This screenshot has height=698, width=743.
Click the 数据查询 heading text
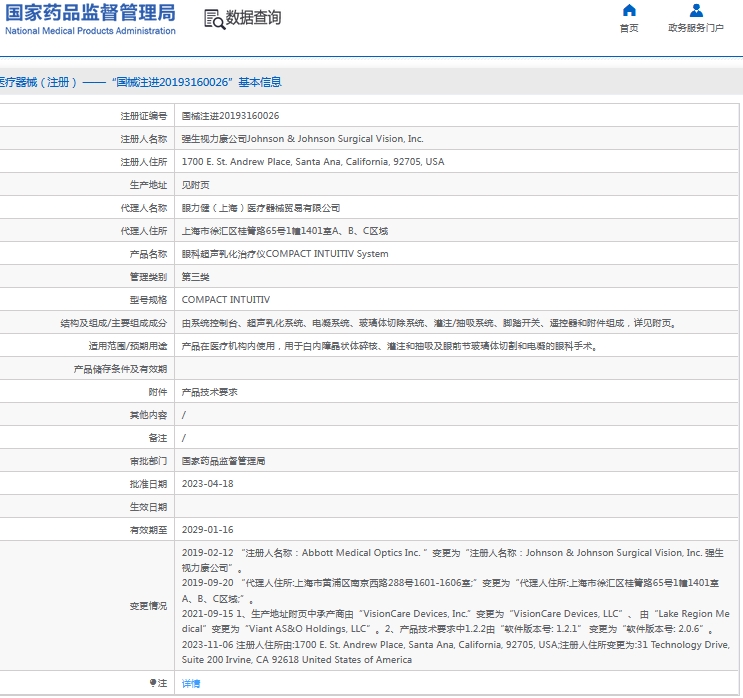point(254,18)
